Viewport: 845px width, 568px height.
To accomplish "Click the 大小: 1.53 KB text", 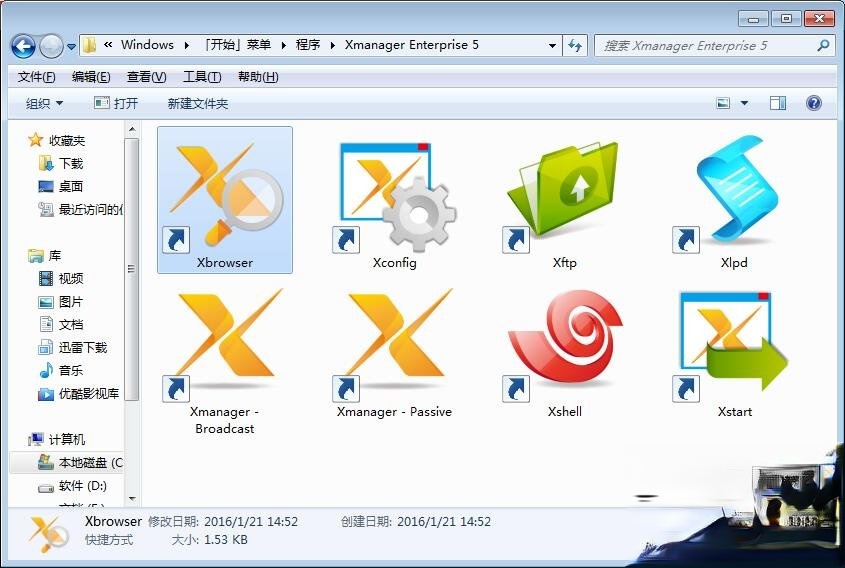I will [x=209, y=539].
